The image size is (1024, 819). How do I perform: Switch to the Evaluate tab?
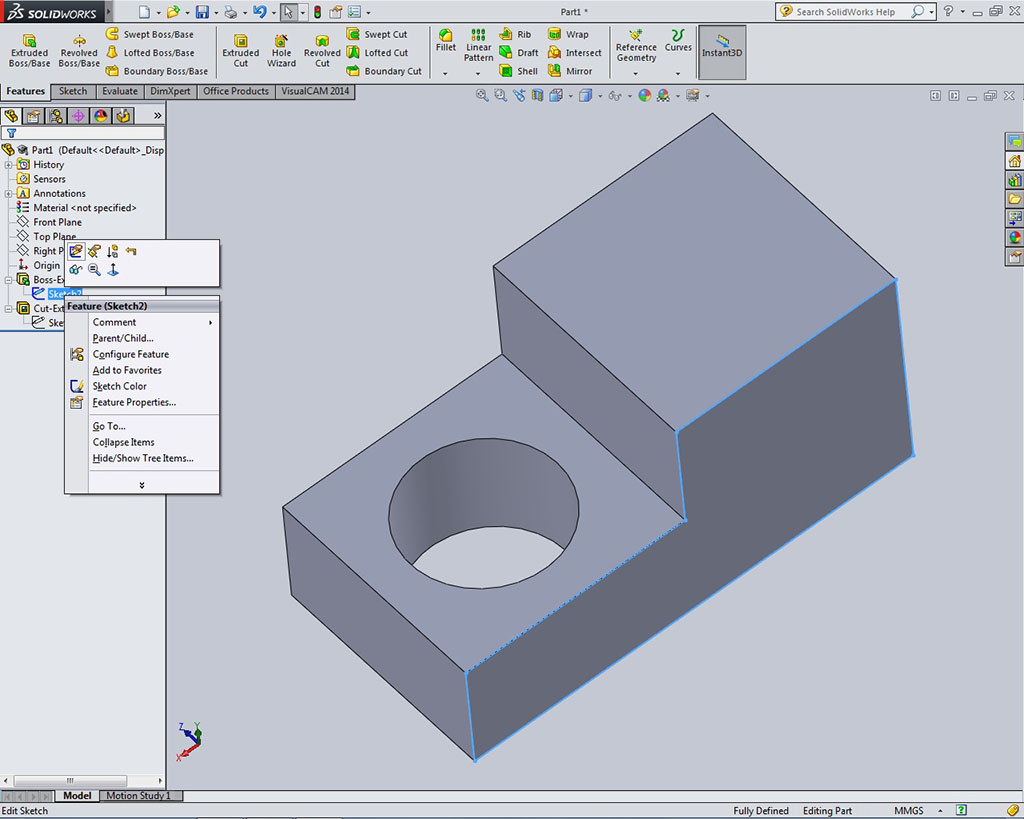point(119,91)
